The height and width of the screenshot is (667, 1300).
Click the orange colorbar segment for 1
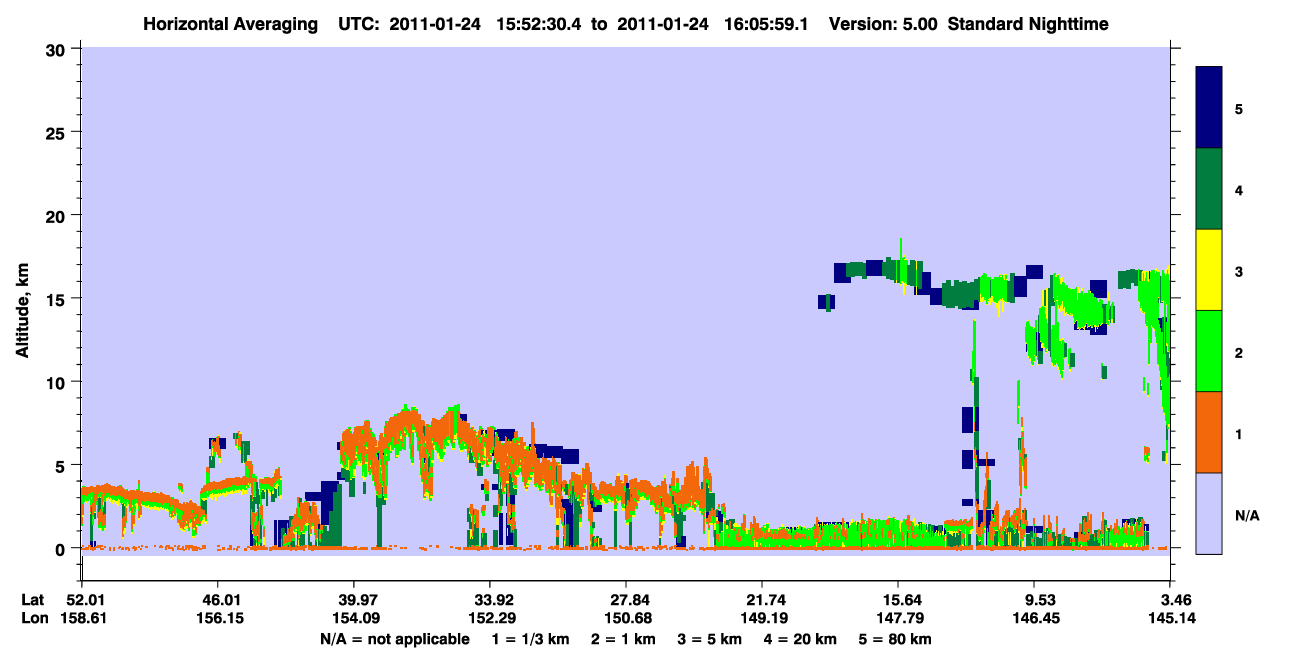[1209, 432]
